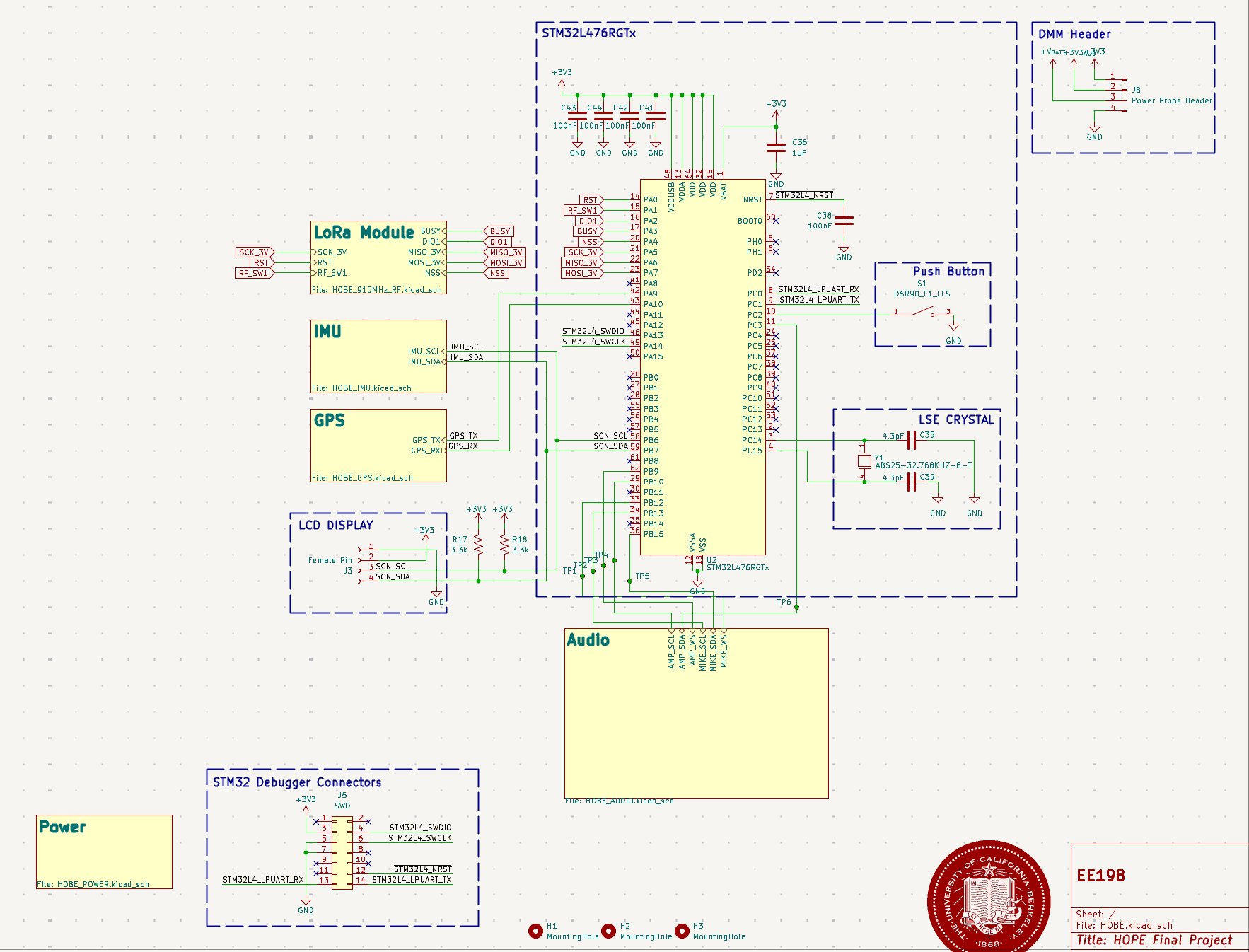Click the push button S1 symbol
This screenshot has height=952, width=1249.
923,311
